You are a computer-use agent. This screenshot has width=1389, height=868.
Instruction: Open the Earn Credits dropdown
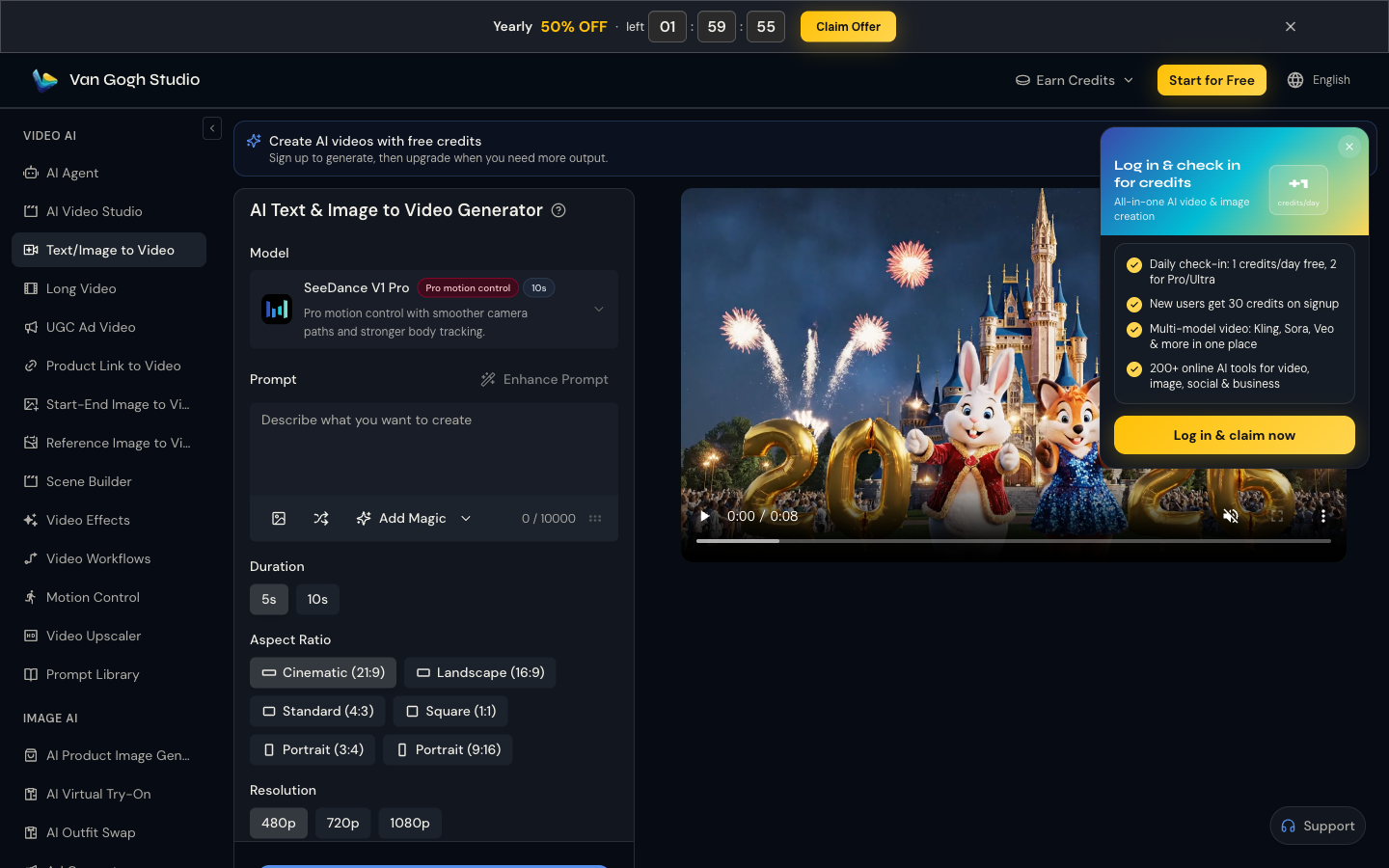(x=1075, y=80)
